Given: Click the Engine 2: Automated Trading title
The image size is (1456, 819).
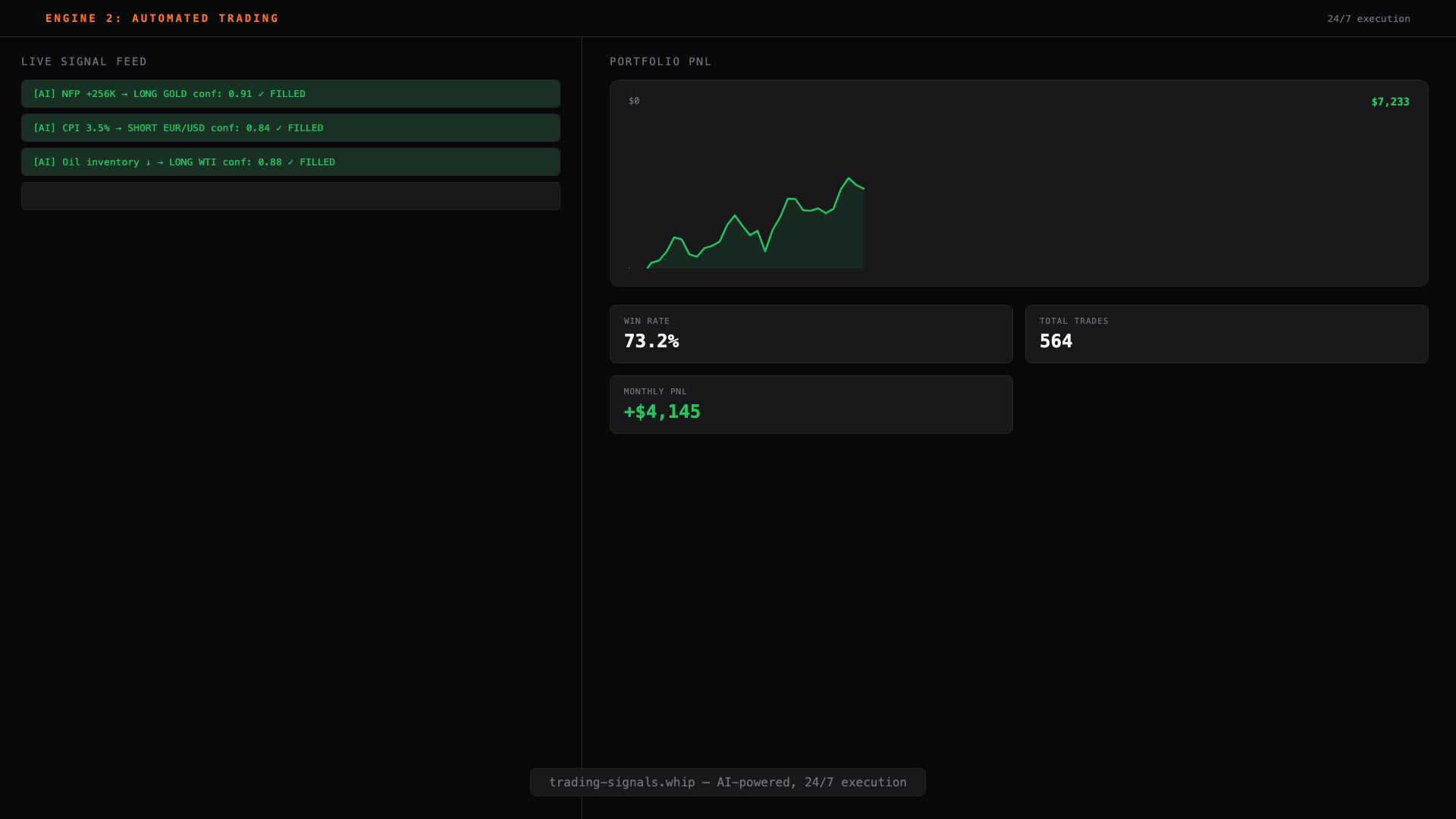Looking at the screenshot, I should pyautogui.click(x=162, y=18).
